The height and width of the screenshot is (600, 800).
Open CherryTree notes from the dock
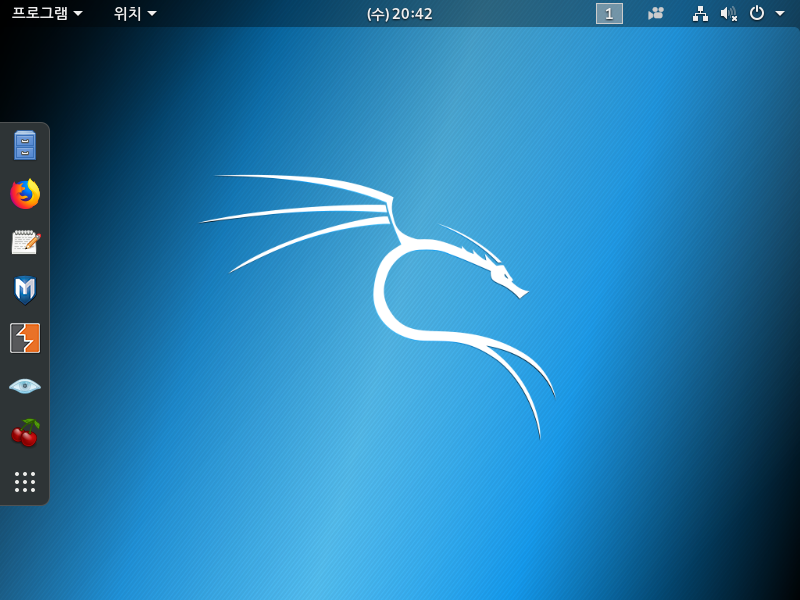point(25,433)
